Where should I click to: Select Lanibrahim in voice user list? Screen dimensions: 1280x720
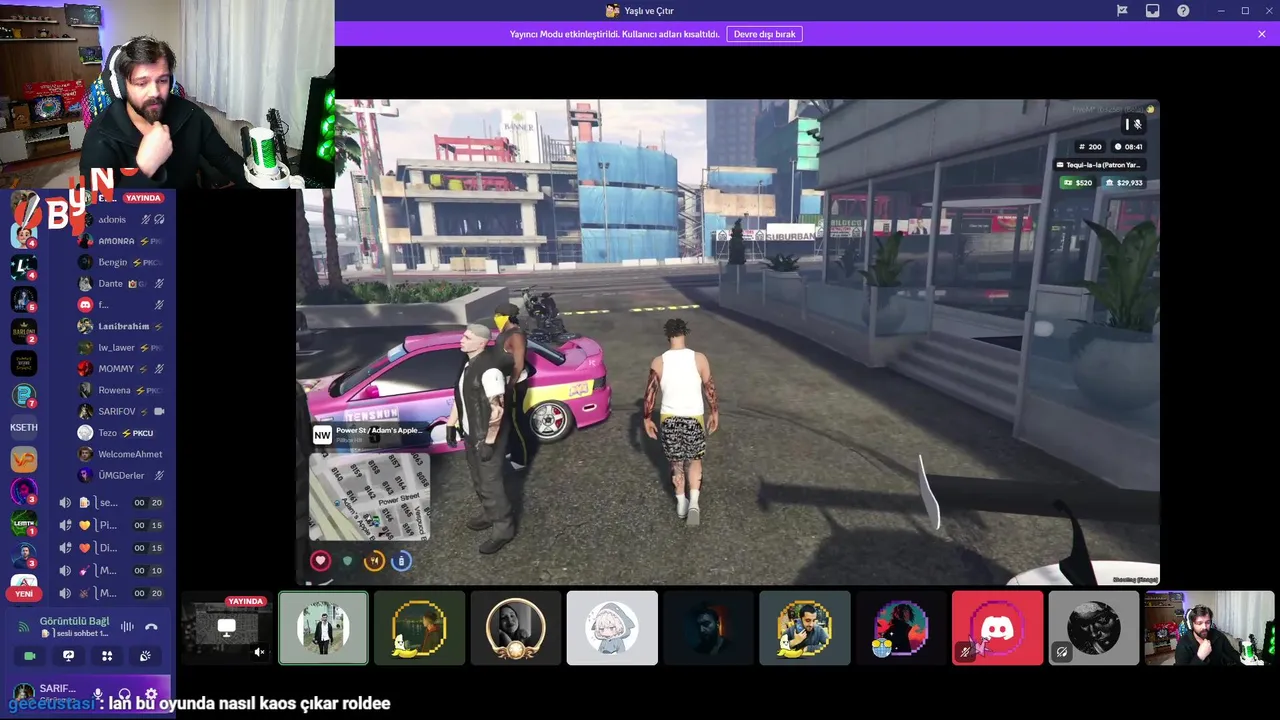(121, 326)
